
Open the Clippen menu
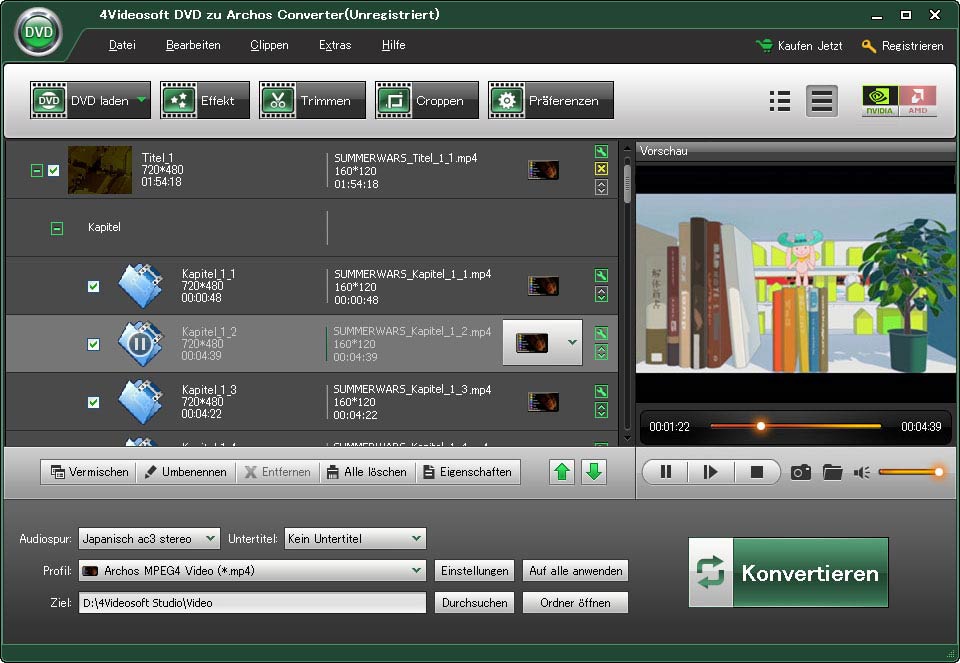click(x=269, y=45)
